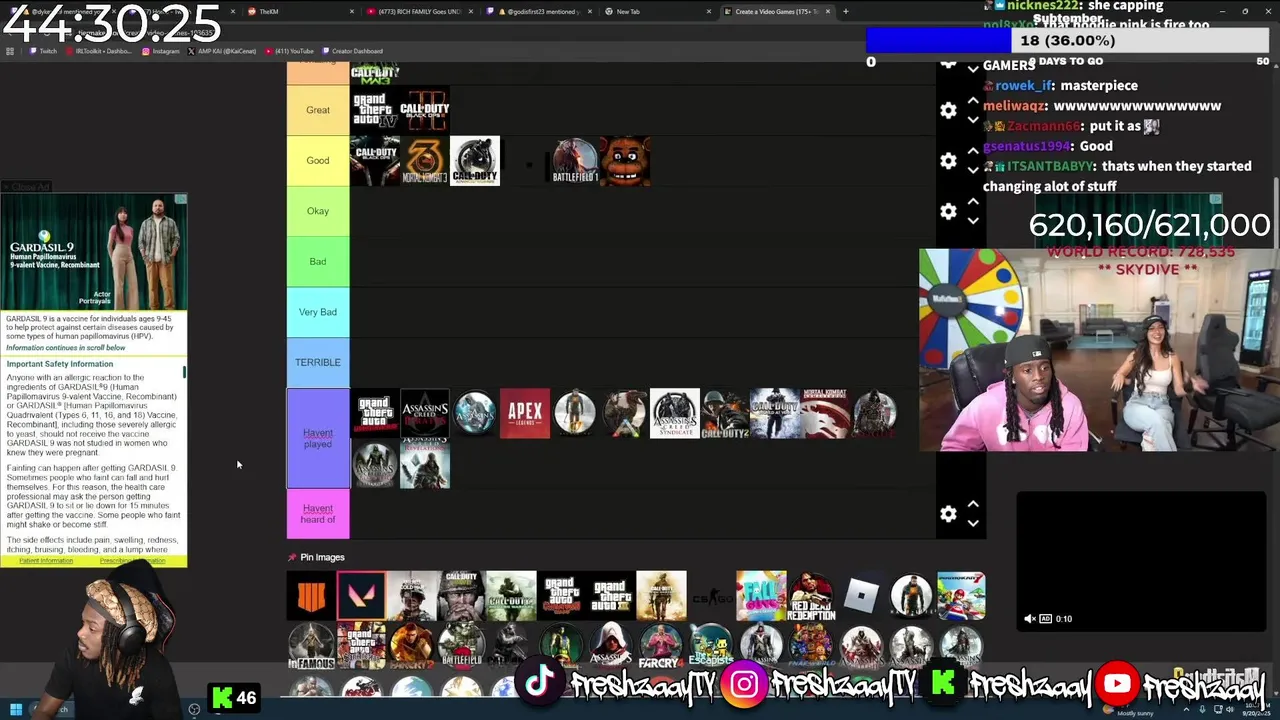Open AMP KAI (@KaiCenat) bookmark

(222, 51)
